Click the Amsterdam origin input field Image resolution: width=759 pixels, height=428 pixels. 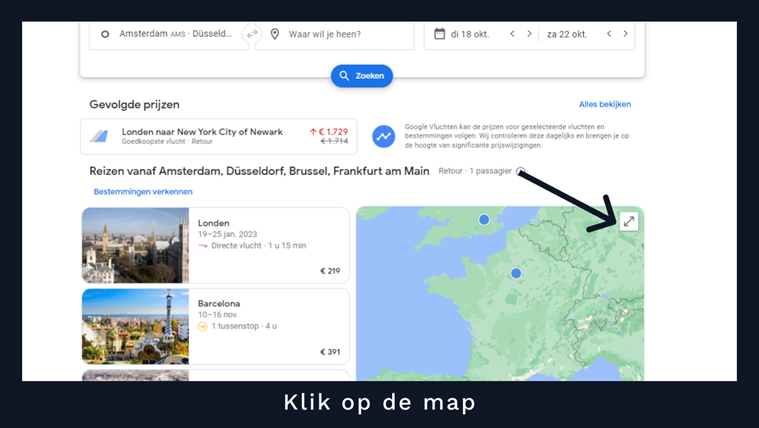click(175, 34)
